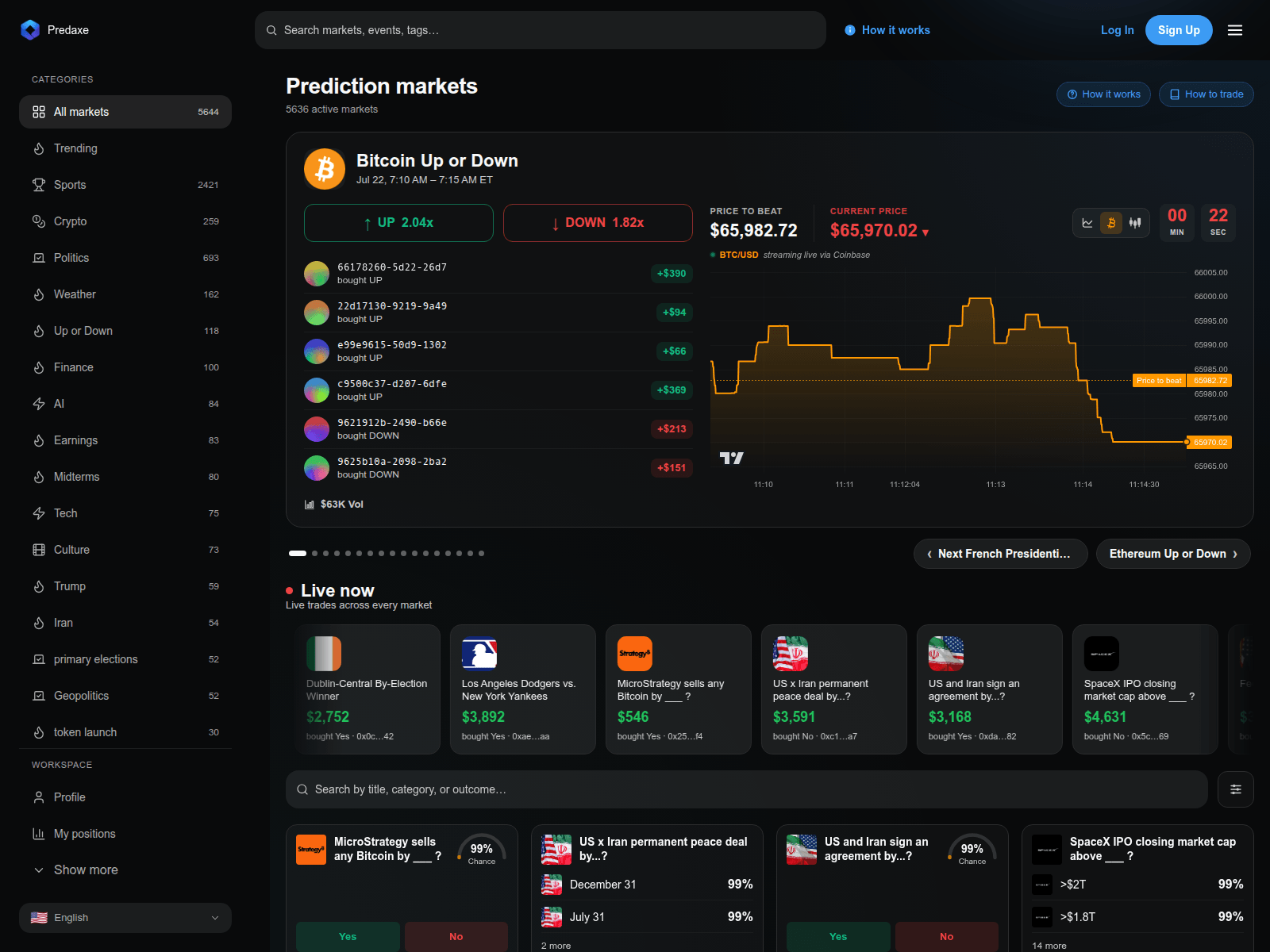Click the MLB logo on Dodgers card
Viewport: 1270px width, 952px height.
(479, 654)
